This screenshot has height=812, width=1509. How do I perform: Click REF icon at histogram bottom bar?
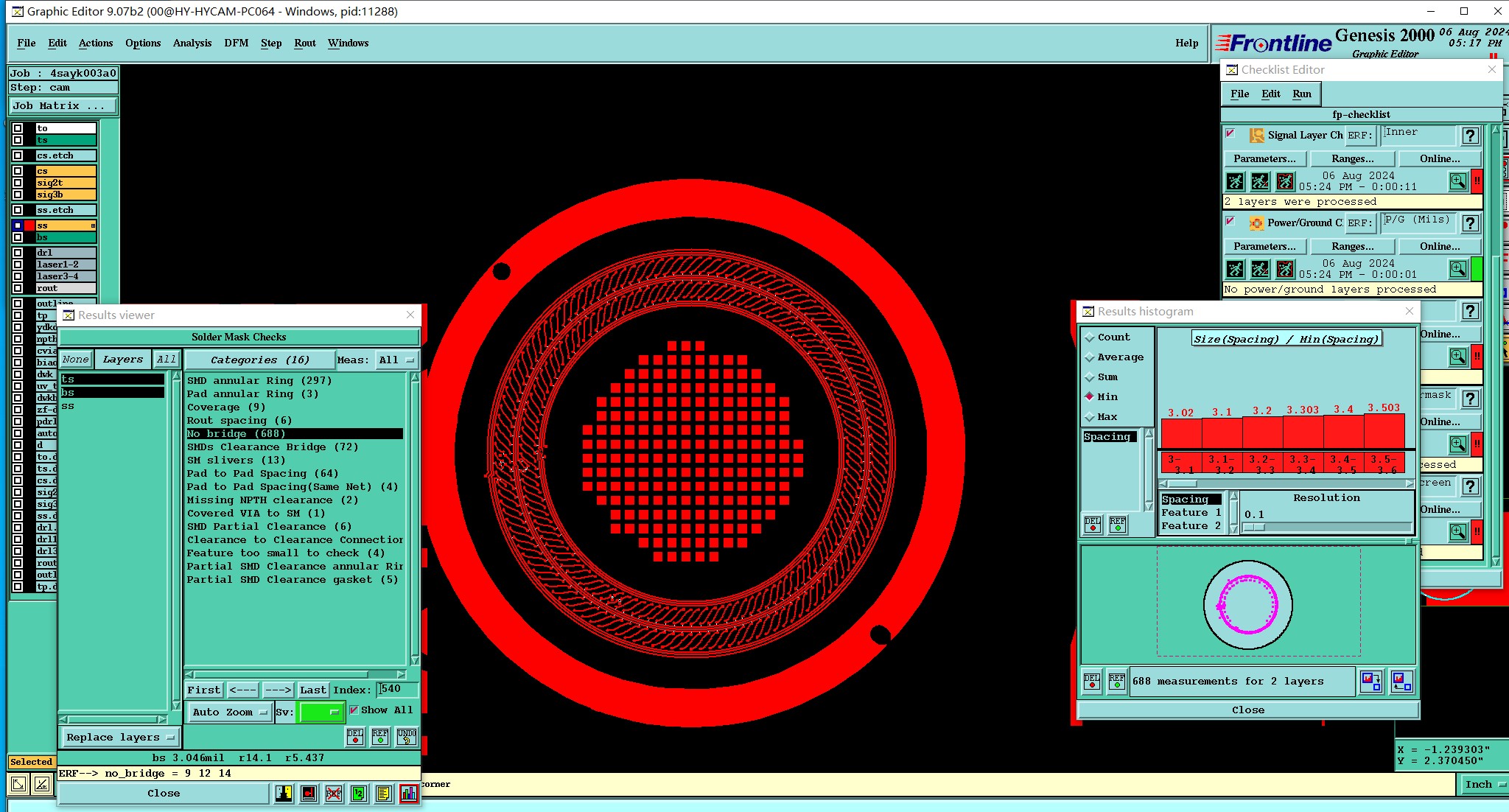[1117, 682]
